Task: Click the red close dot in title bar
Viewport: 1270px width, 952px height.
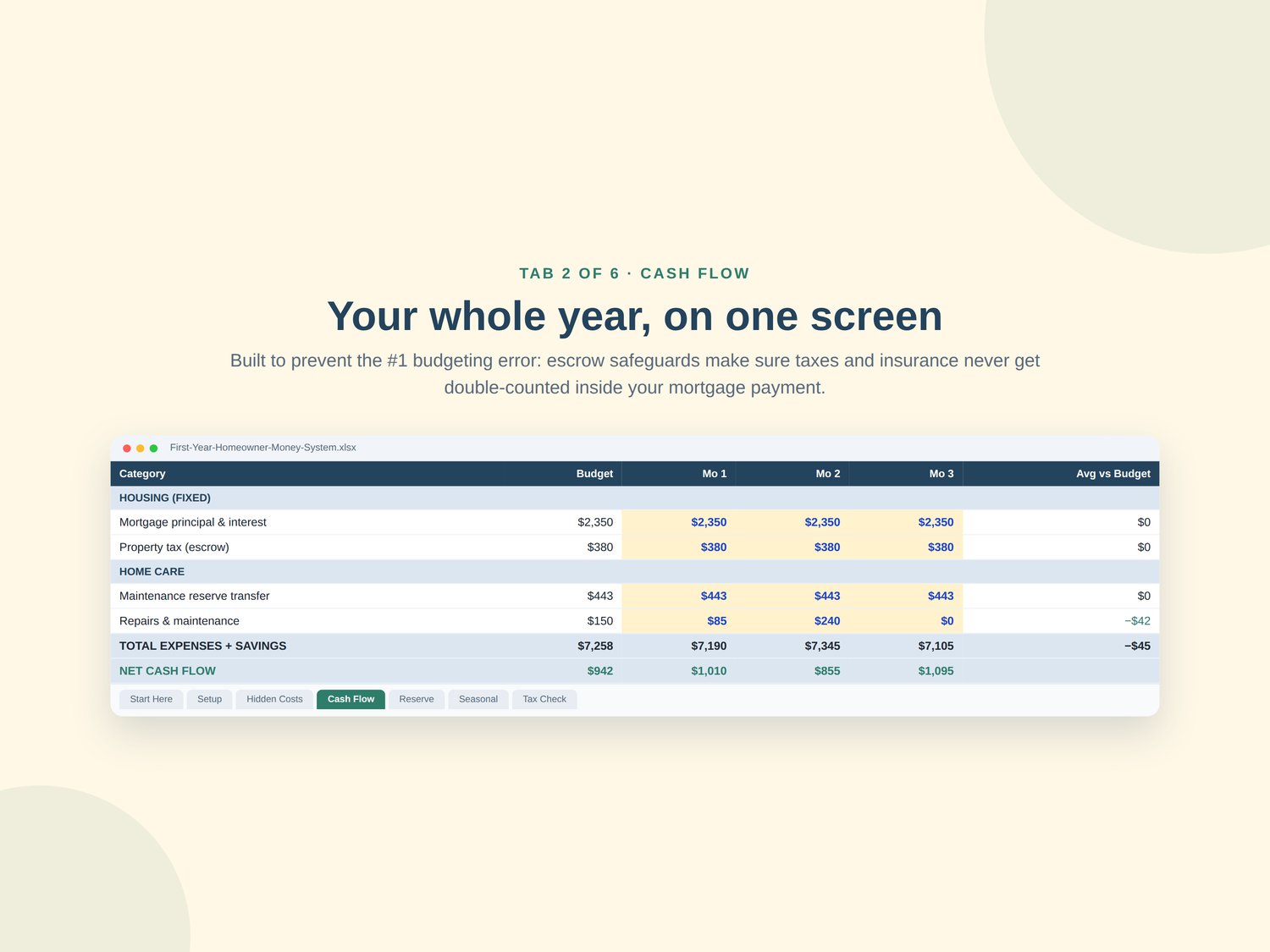Action: [x=127, y=448]
